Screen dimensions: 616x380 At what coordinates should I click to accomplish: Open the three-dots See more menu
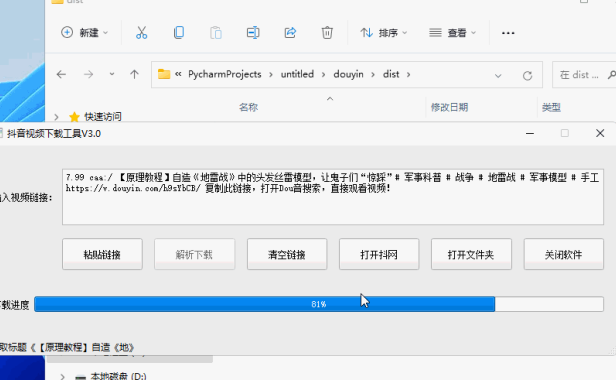point(508,33)
